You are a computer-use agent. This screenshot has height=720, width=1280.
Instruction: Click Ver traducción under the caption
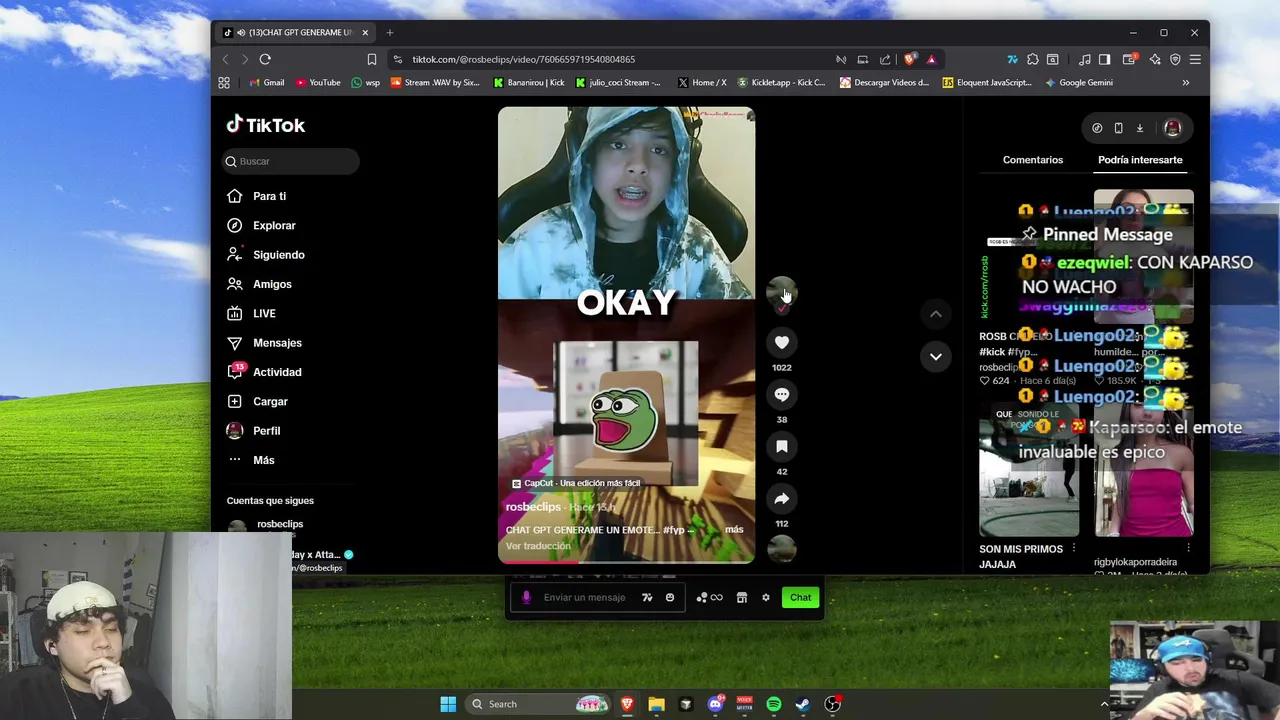coord(538,546)
